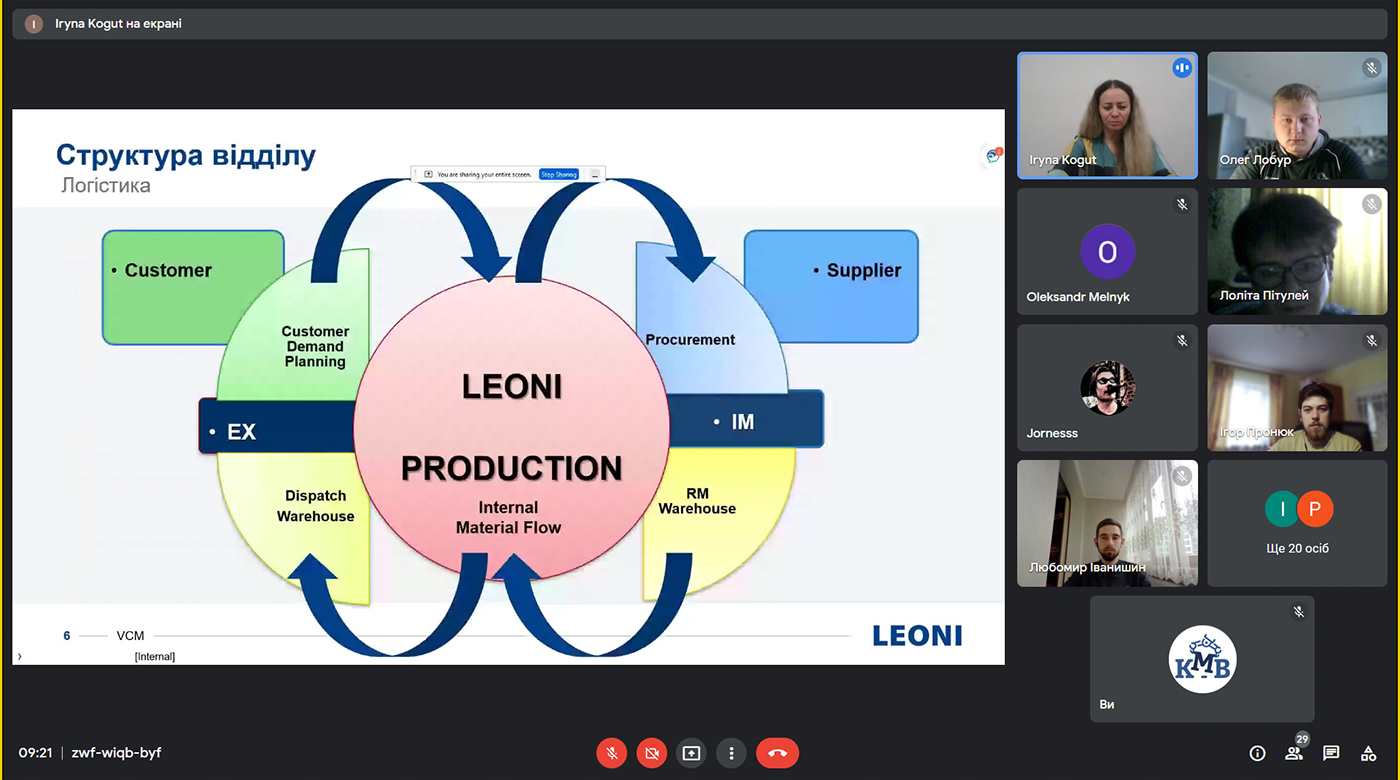Open the activities shapes icon
1400x780 pixels.
click(x=1368, y=753)
